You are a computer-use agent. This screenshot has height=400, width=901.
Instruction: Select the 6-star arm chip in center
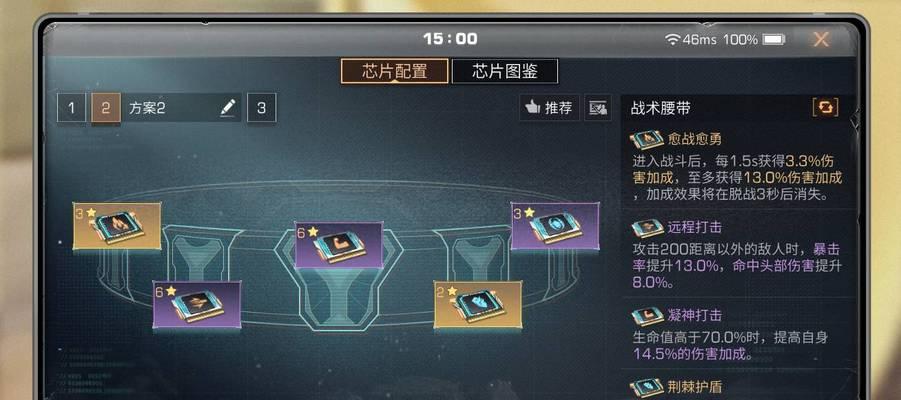(338, 245)
